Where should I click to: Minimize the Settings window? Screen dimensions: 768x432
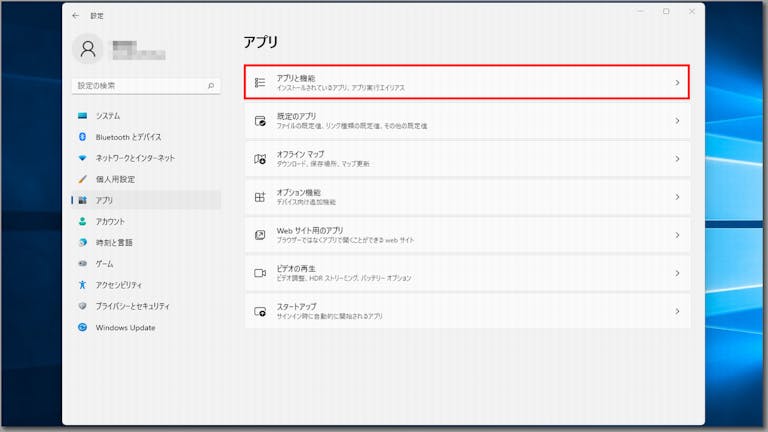(640, 11)
